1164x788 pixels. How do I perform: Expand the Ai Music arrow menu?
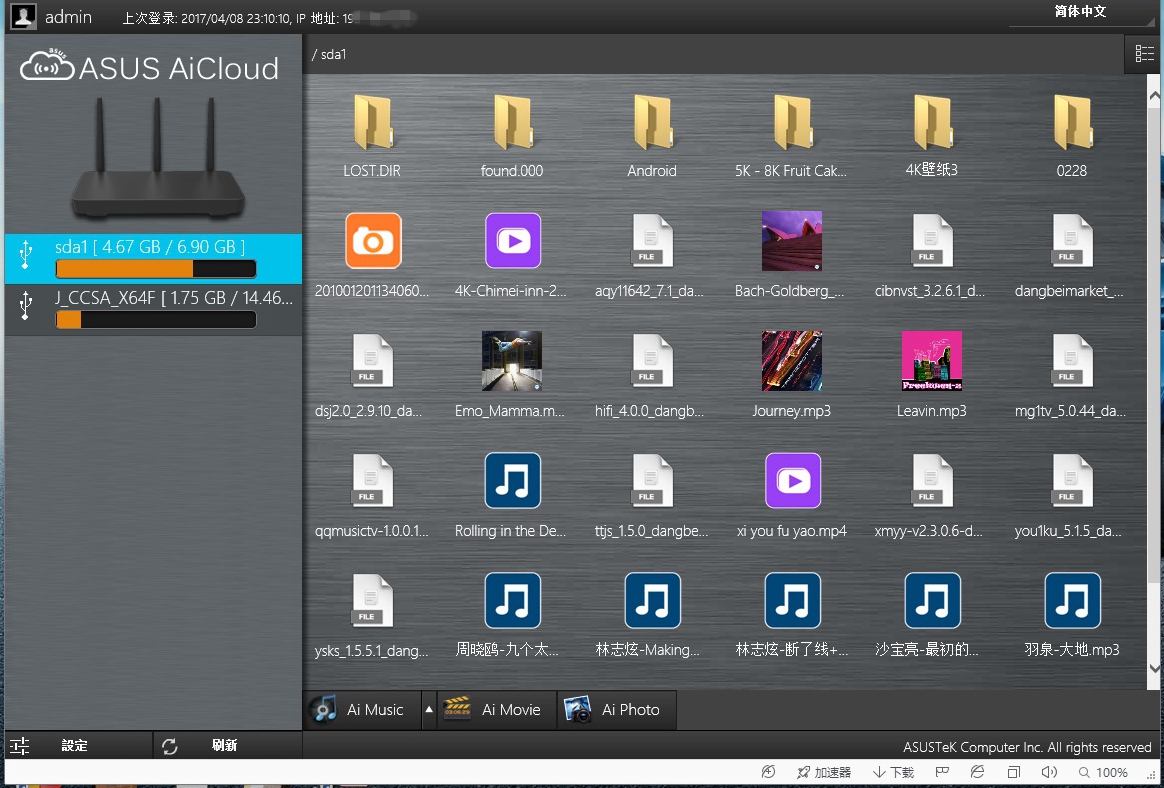(x=429, y=710)
